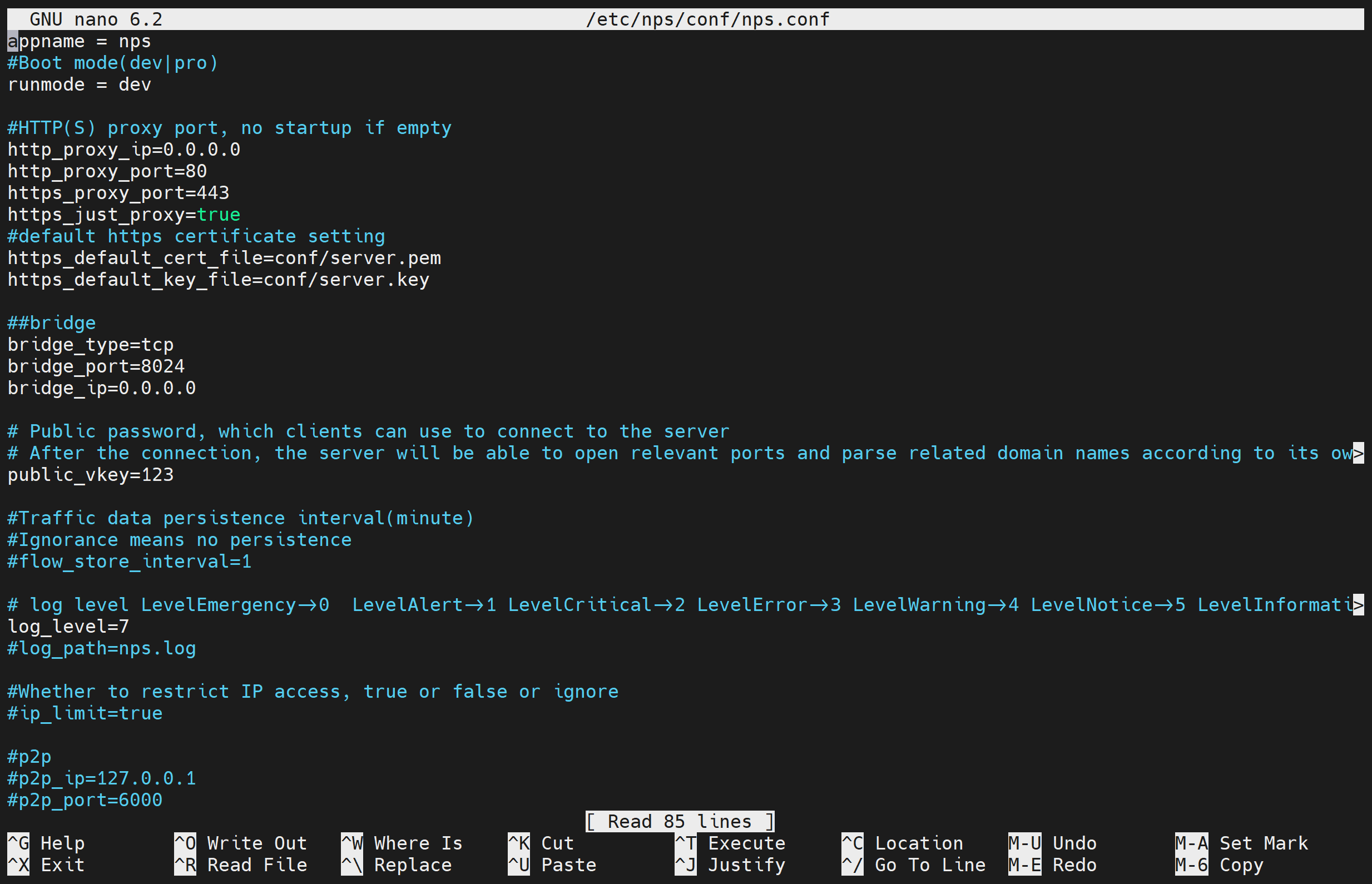
Task: Click the 'Read 85 lines' status message
Action: [680, 821]
